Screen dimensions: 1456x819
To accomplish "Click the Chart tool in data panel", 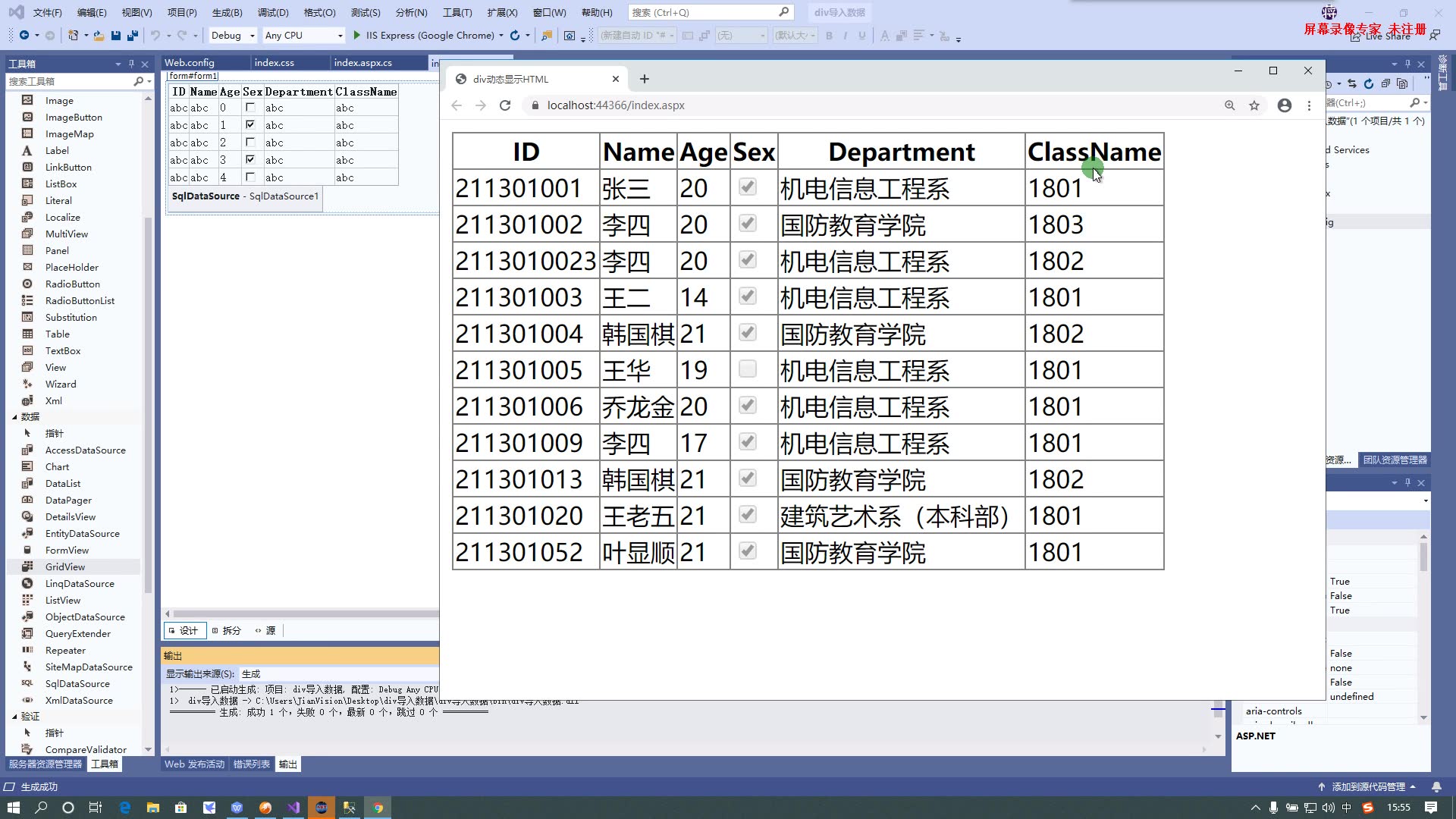I will (56, 466).
